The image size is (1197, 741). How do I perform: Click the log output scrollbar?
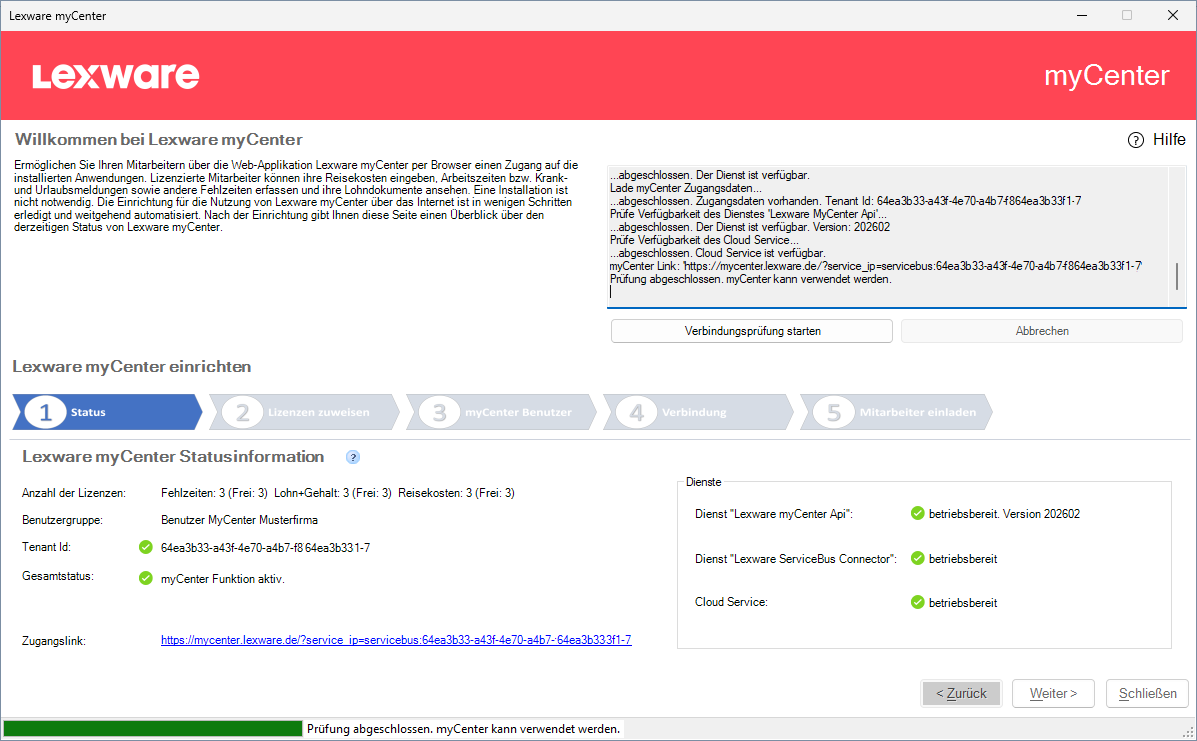coord(1176,275)
